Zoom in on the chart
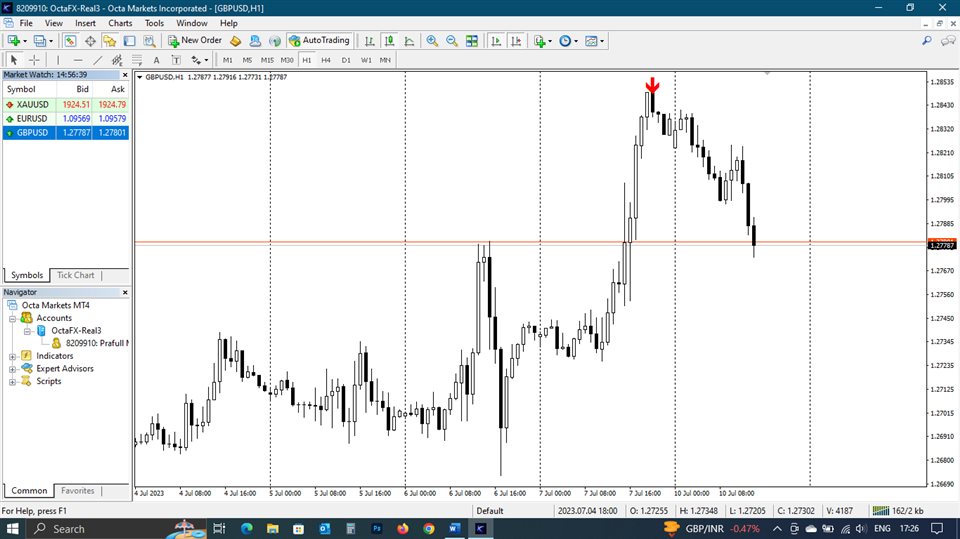 432,41
